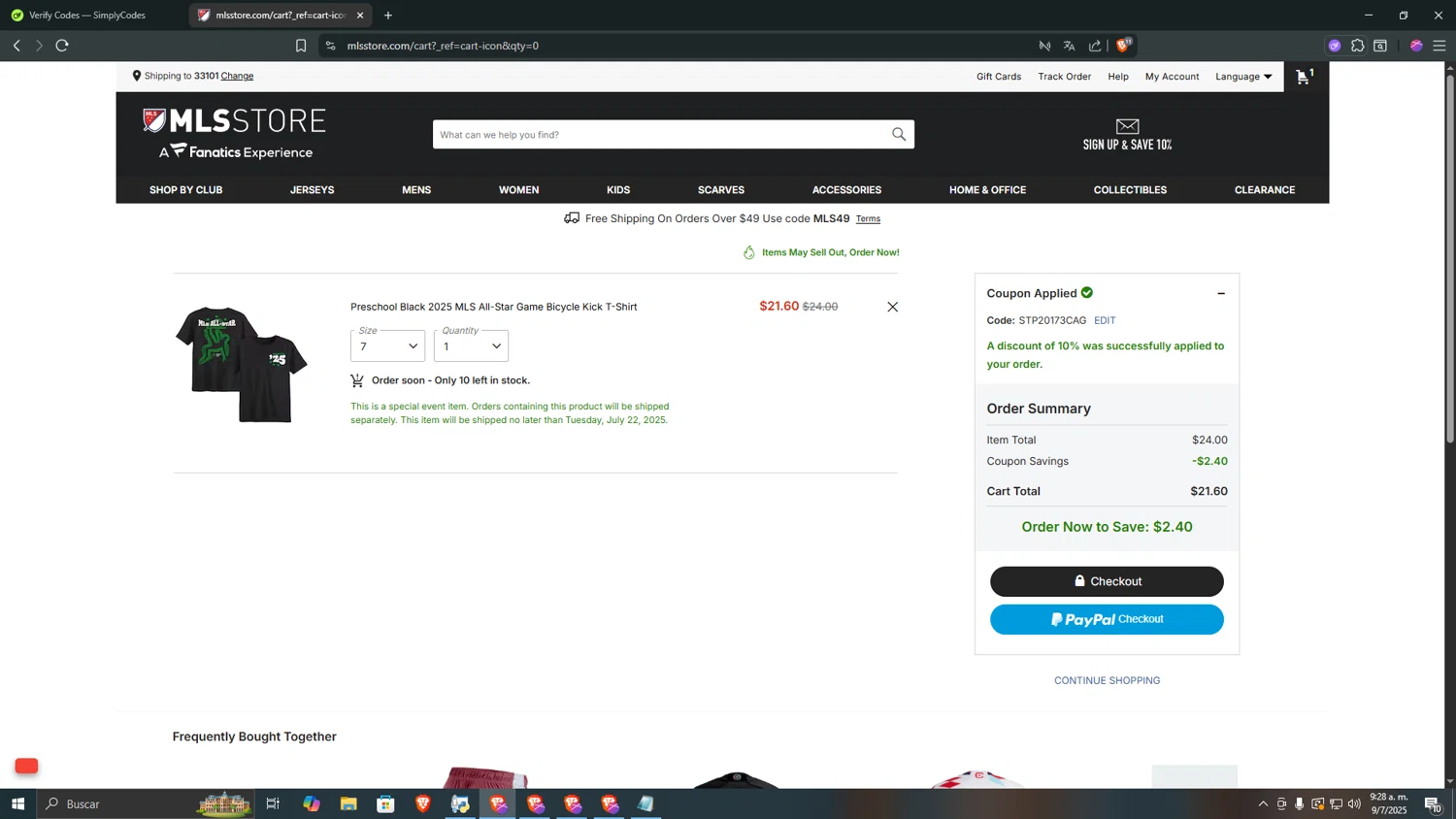Open Task View in the taskbar
This screenshot has height=819, width=1456.
[273, 803]
